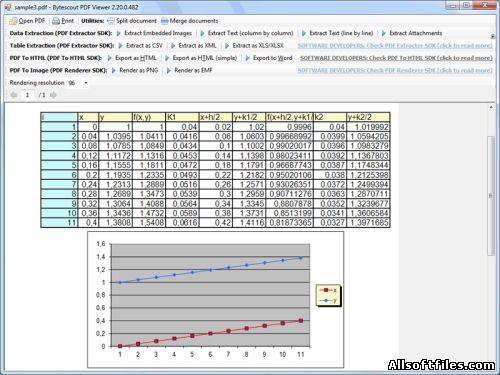Image resolution: width=500 pixels, height=375 pixels.
Task: Click vertical scrollbar up arrow
Action: pyautogui.click(x=491, y=107)
